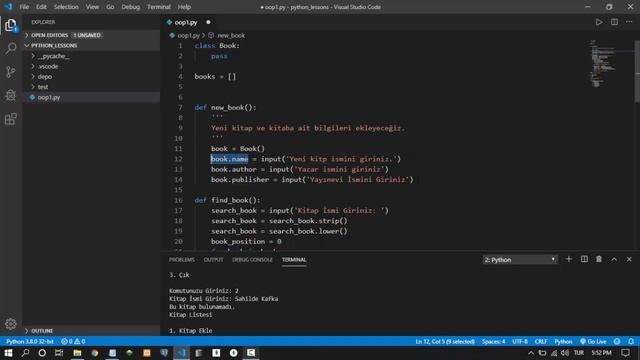This screenshot has width=640, height=360.
Task: Maximize the terminal panel size
Action: pos(614,259)
